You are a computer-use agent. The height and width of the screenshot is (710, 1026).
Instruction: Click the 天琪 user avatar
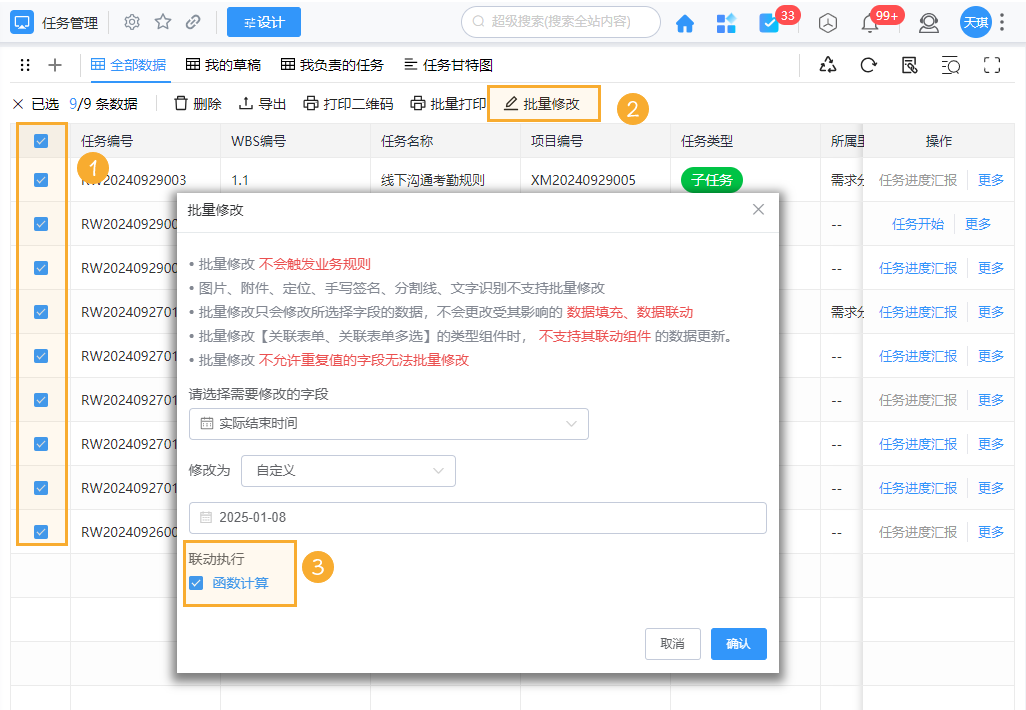tap(974, 22)
